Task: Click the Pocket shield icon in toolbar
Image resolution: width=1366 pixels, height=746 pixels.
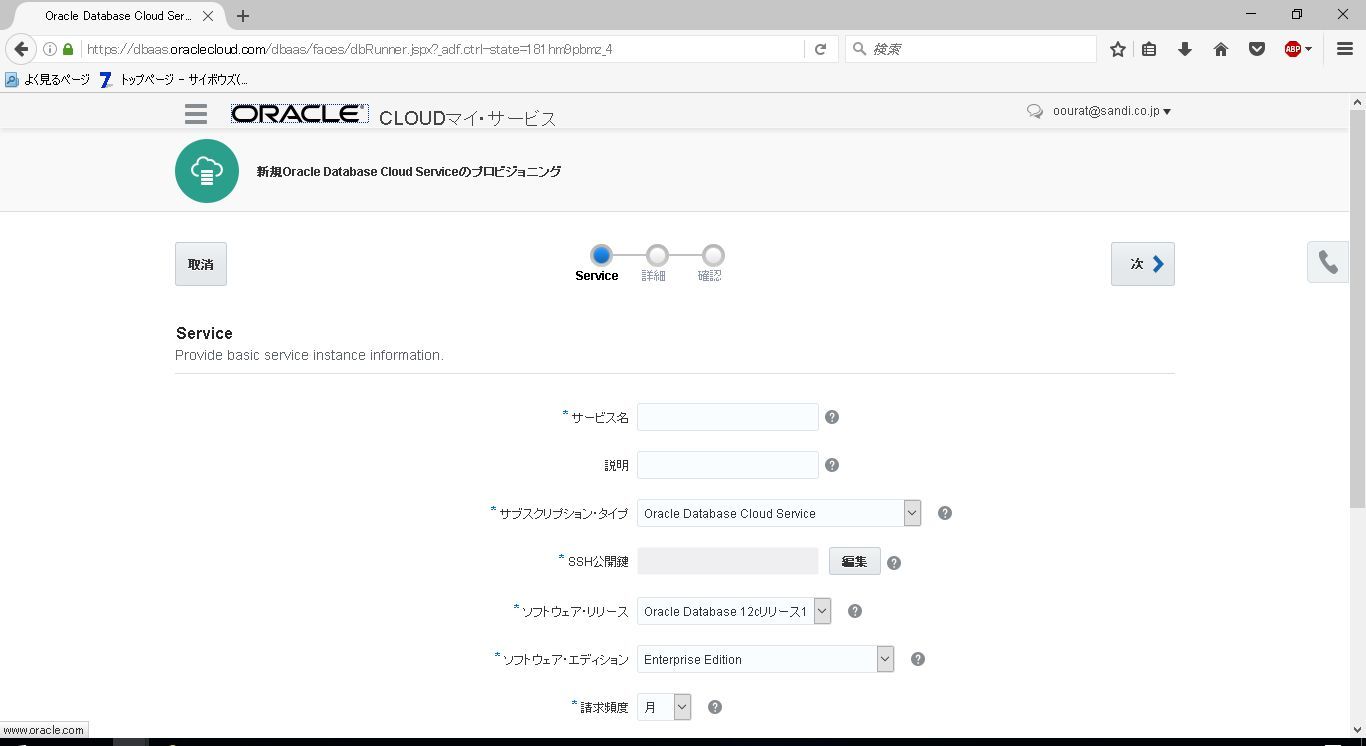Action: pyautogui.click(x=1257, y=49)
